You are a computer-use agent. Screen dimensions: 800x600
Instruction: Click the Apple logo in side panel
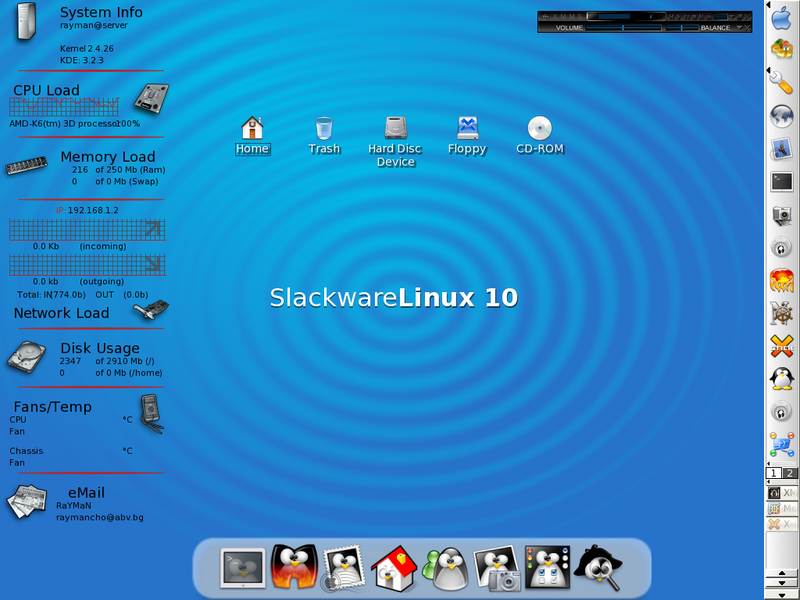point(782,18)
